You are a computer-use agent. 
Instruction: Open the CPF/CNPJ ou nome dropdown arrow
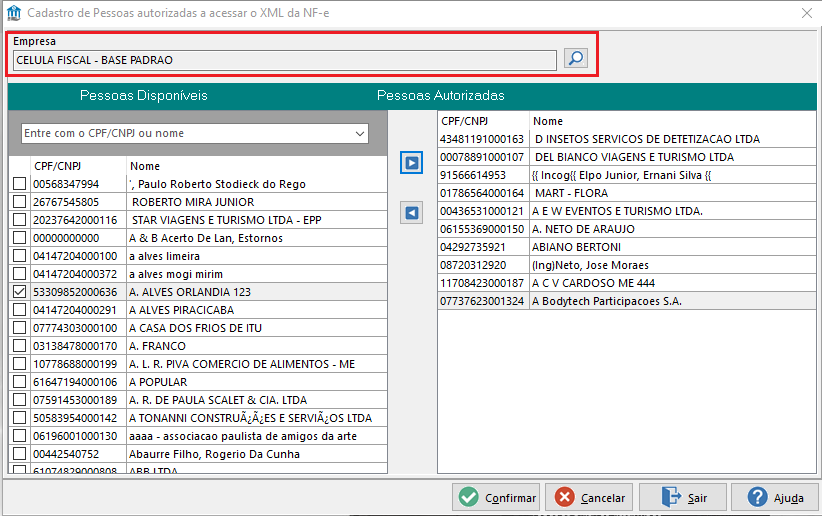[360, 134]
